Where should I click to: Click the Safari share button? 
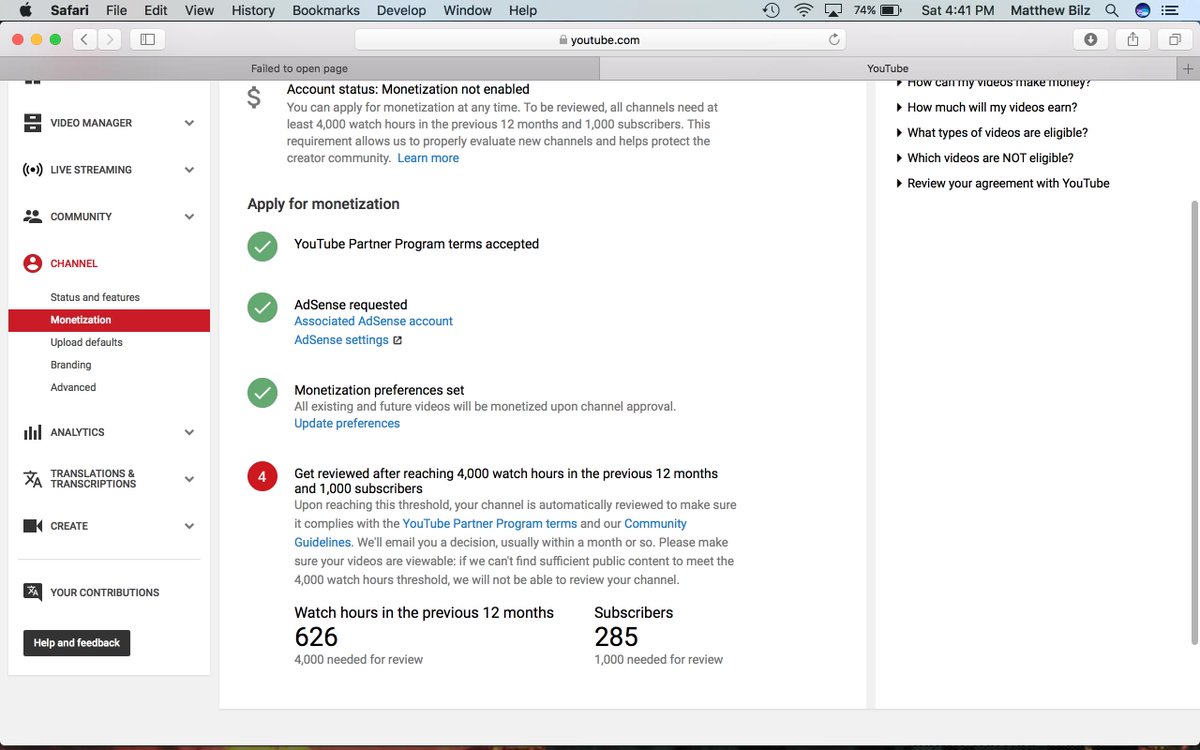1133,39
